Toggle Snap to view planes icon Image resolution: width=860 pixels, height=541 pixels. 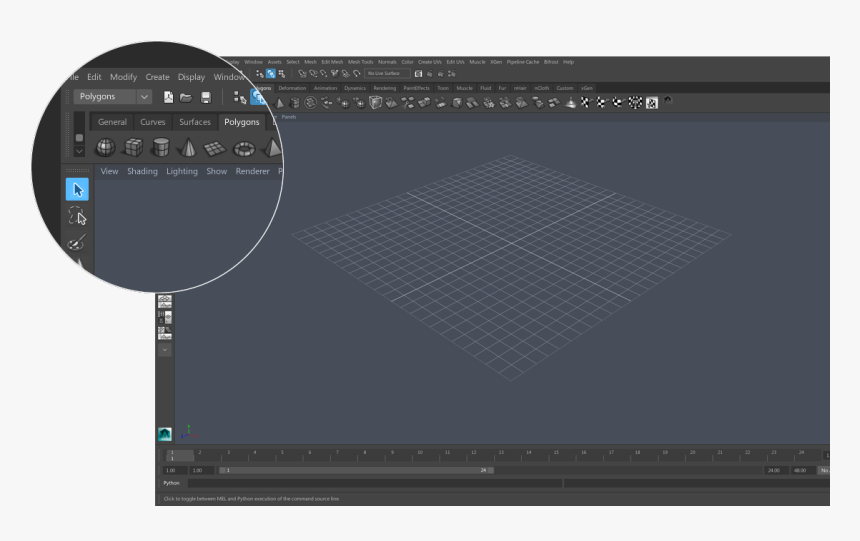(346, 74)
